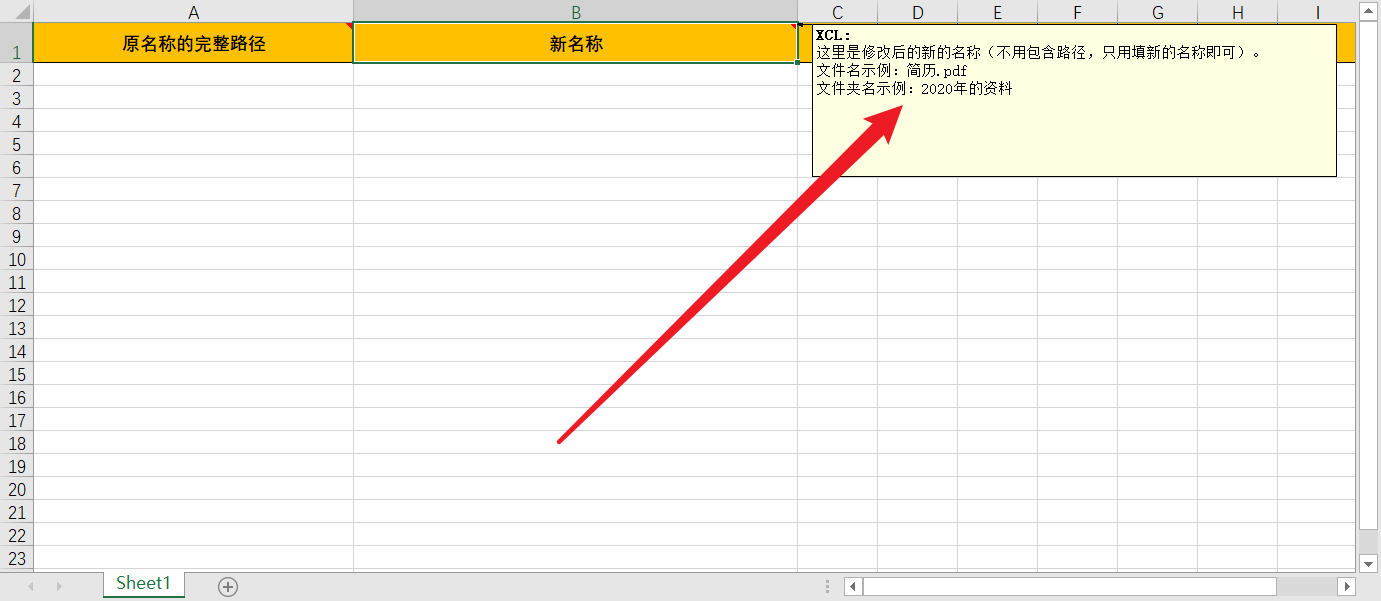Click the new sheet plus icon
The width and height of the screenshot is (1381, 601).
click(x=227, y=583)
